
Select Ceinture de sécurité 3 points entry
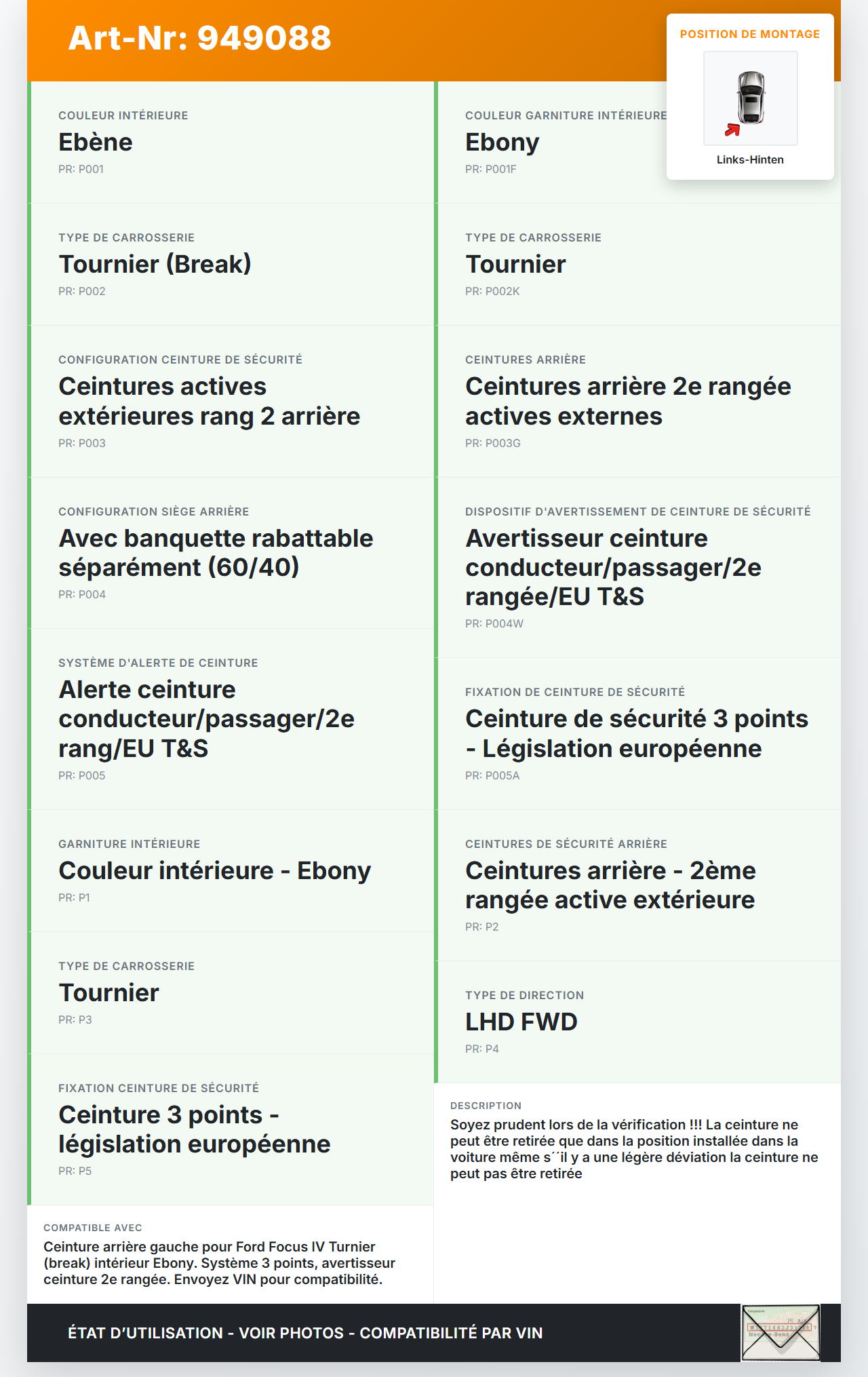(636, 733)
